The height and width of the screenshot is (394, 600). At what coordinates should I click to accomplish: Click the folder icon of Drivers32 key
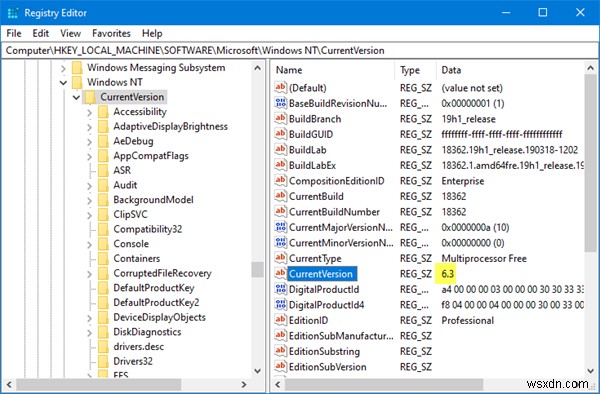[103, 361]
